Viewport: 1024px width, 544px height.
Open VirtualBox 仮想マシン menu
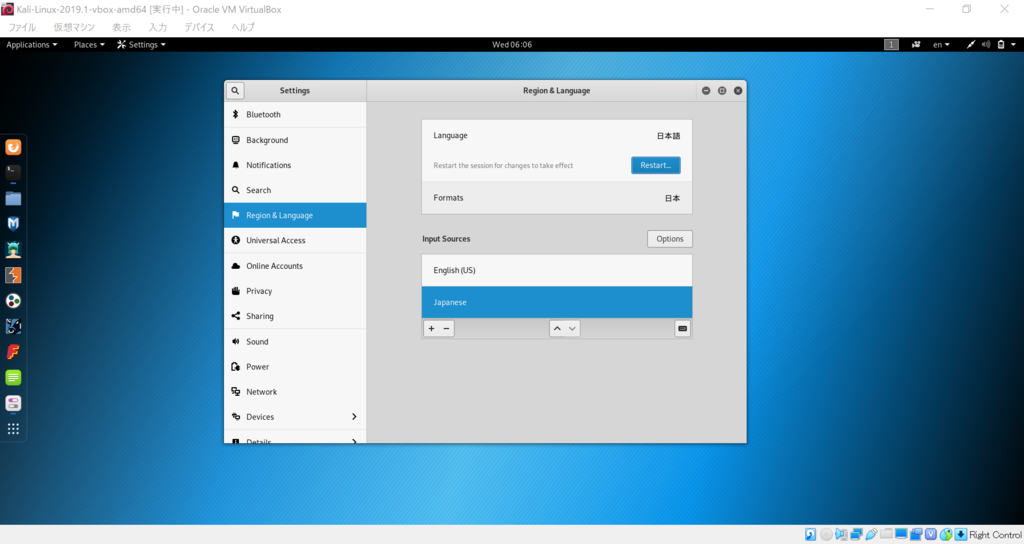pos(74,27)
